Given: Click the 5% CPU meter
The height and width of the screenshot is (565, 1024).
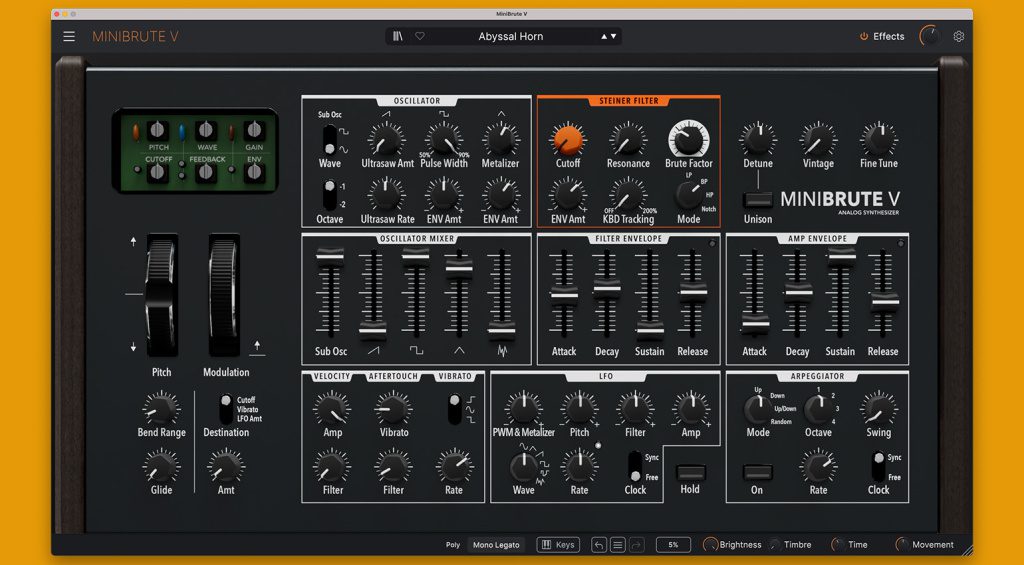Looking at the screenshot, I should [673, 545].
